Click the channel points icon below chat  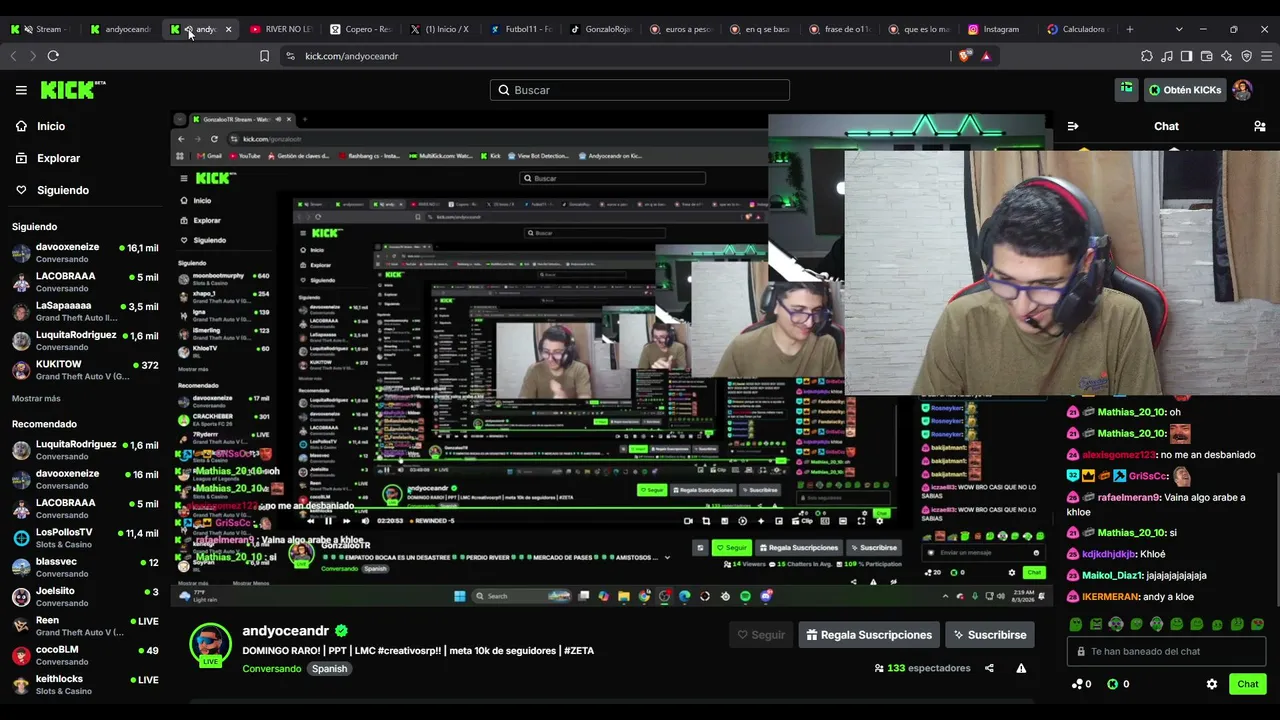coord(1077,684)
